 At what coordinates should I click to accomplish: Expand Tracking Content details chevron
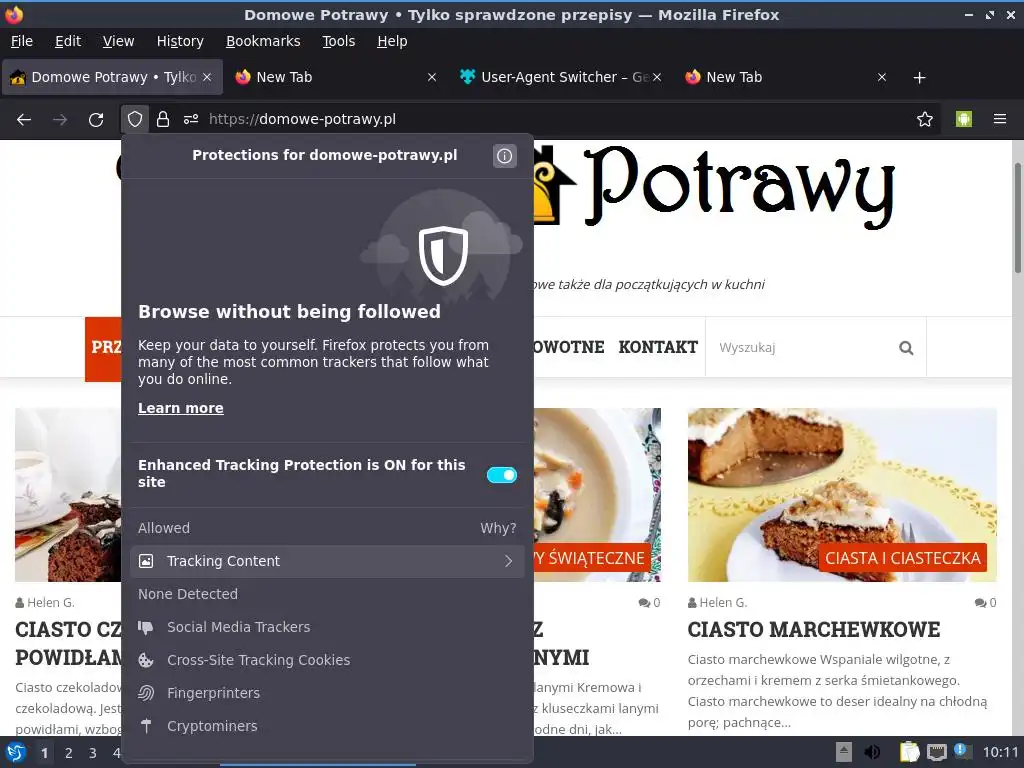pyautogui.click(x=508, y=561)
